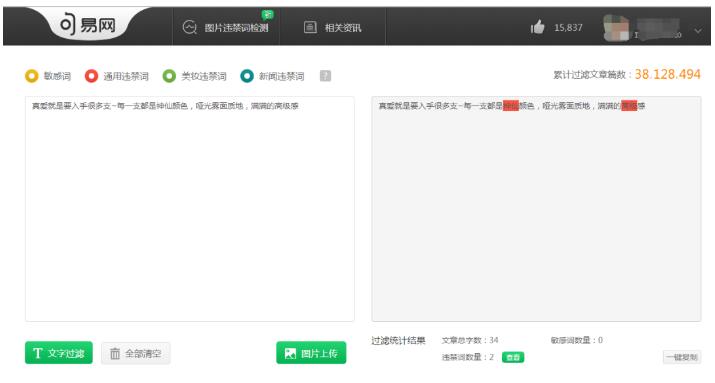Click the 敏感词数量：0 statistic
The width and height of the screenshot is (715, 383).
point(577,340)
